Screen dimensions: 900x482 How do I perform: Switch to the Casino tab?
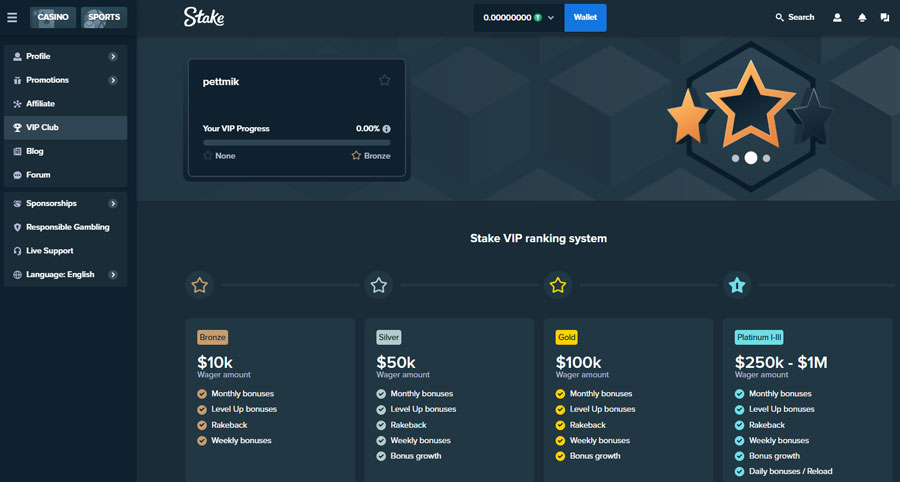pyautogui.click(x=53, y=17)
